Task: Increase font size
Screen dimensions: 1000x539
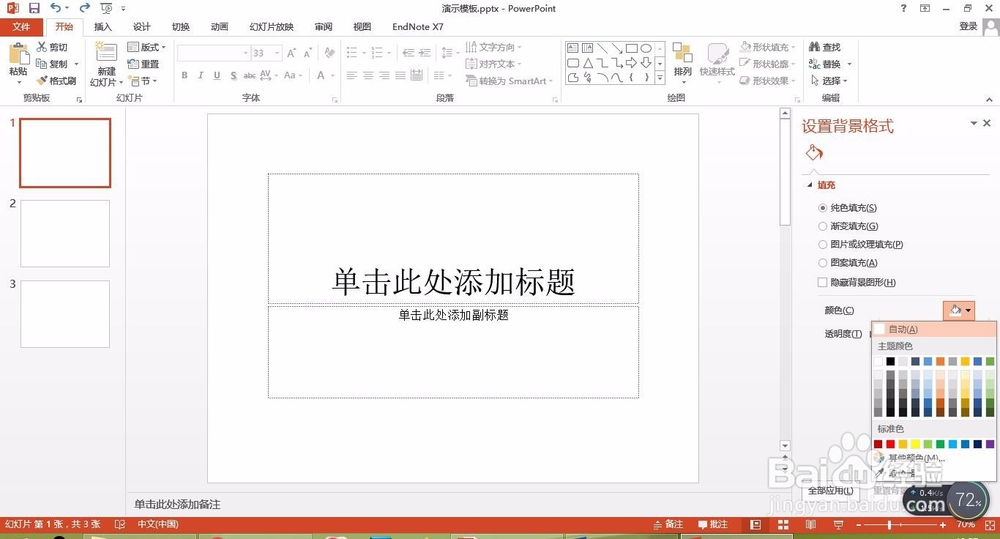Action: (x=291, y=53)
